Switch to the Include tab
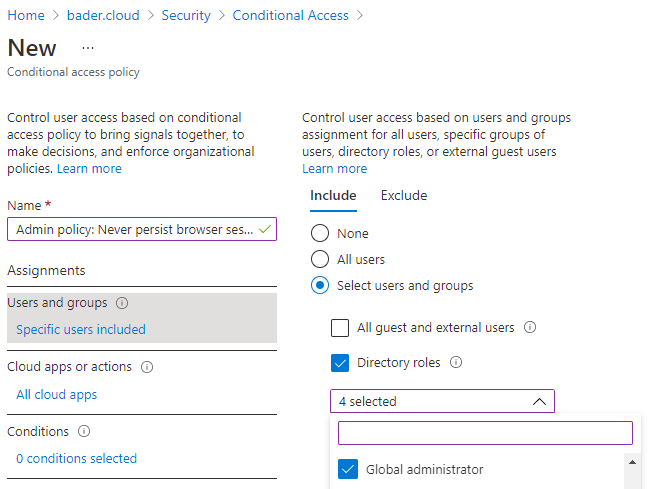Screen dimensions: 648x489 coord(333,196)
